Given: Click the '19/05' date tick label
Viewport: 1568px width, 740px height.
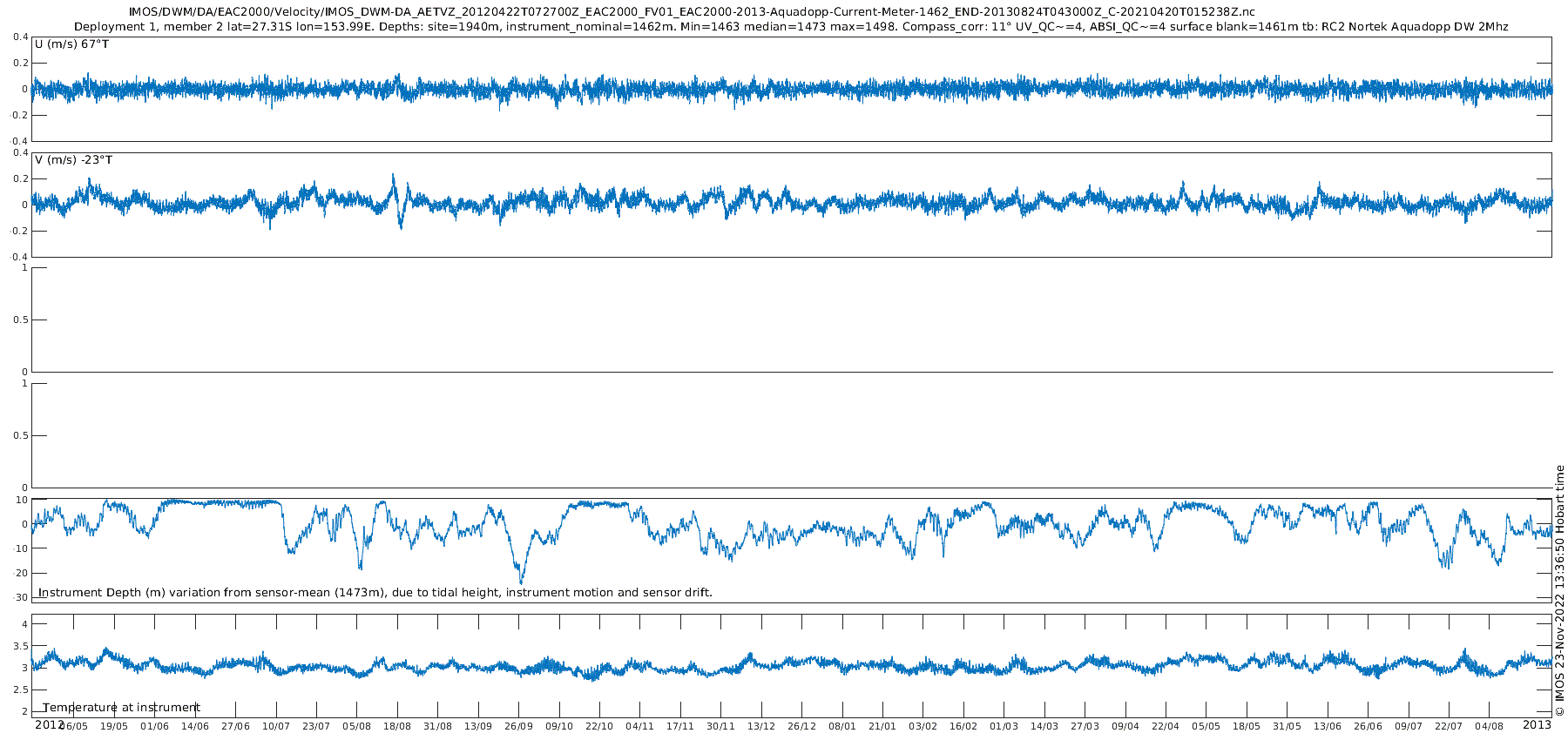Looking at the screenshot, I should click(114, 726).
